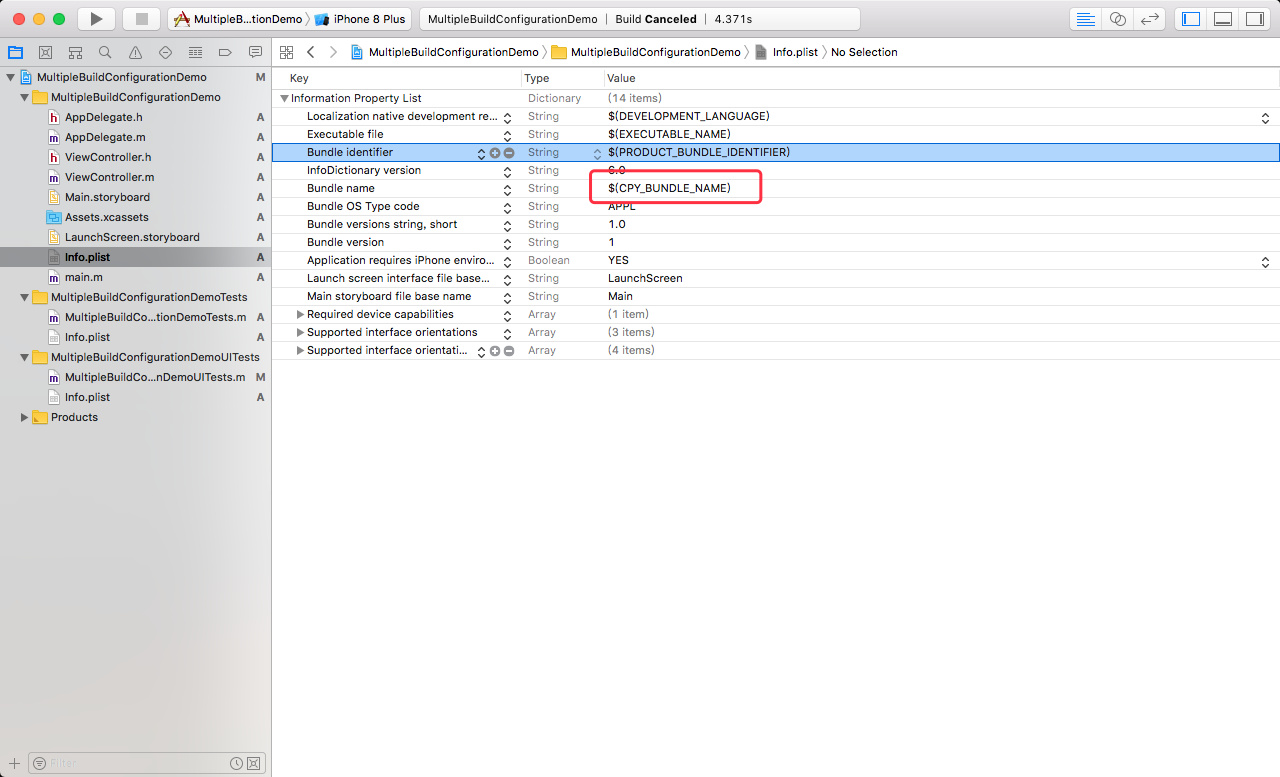The height and width of the screenshot is (777, 1280).
Task: Click the folder breadcrumb MultipleBuildConfigurationDemo
Action: 646,52
